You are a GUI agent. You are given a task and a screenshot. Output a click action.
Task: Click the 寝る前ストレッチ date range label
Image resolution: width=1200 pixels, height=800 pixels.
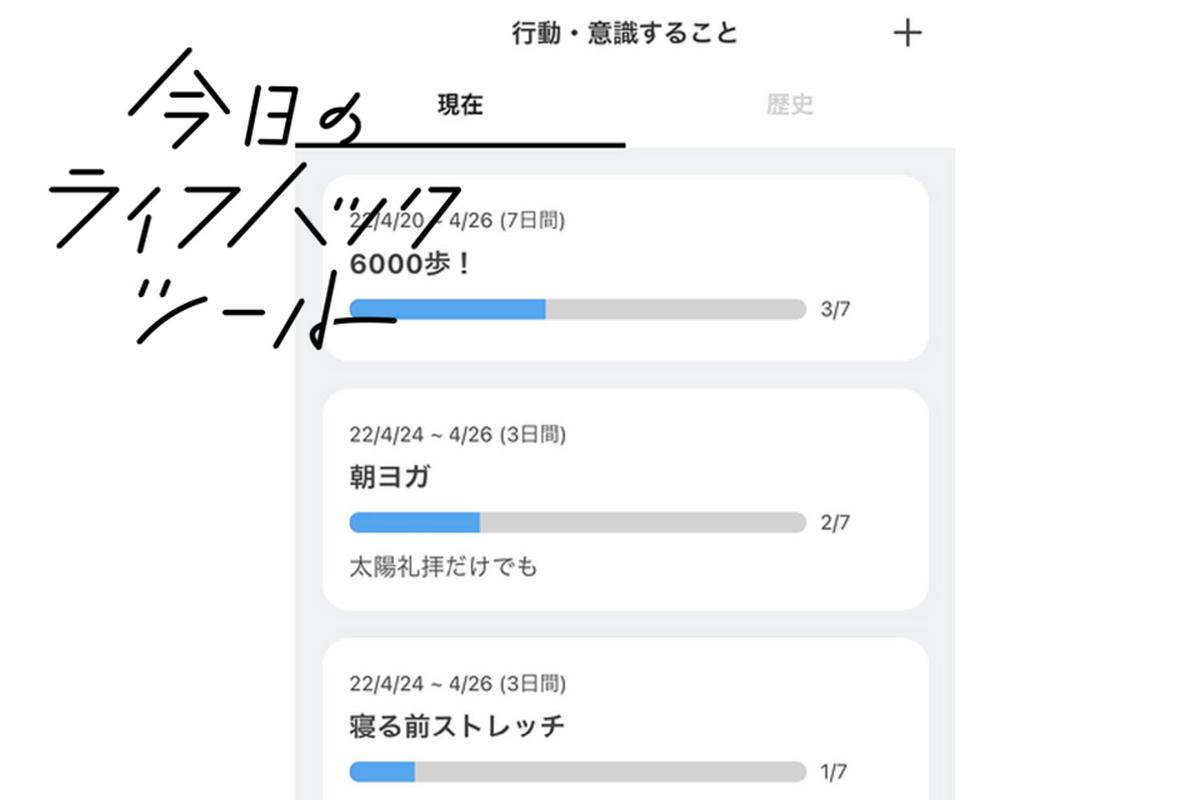pyautogui.click(x=458, y=684)
